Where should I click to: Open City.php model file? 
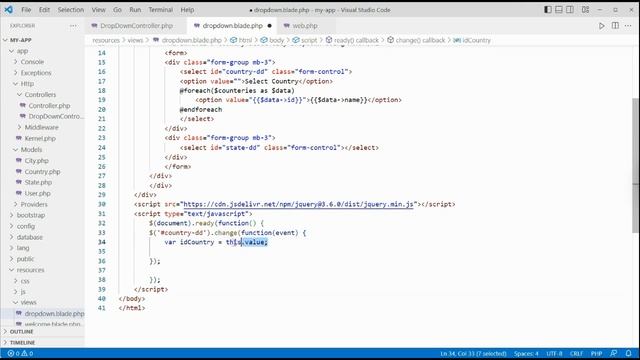click(42, 160)
